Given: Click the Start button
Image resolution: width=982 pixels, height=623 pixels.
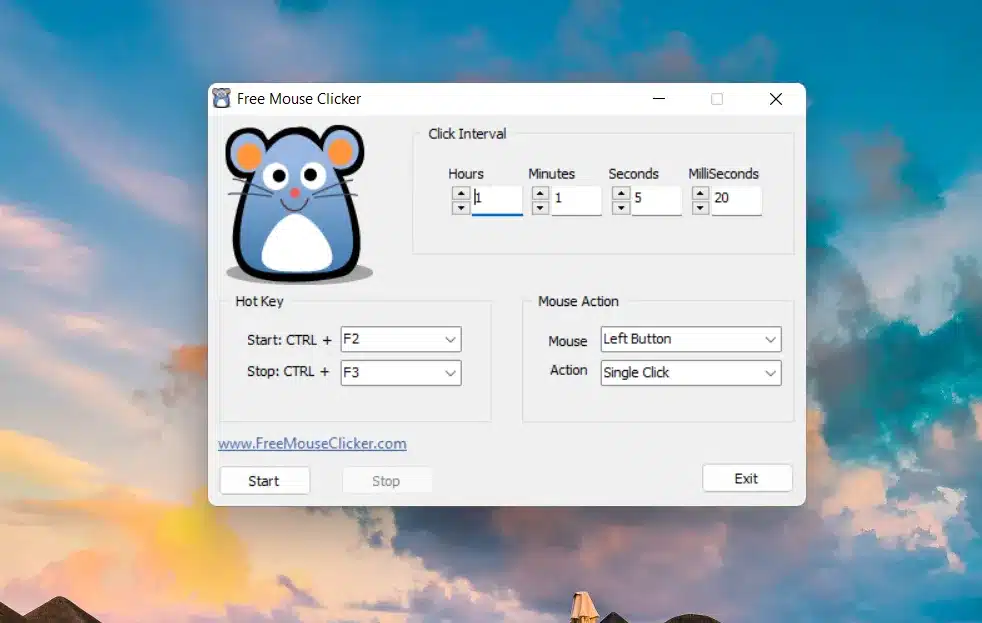Looking at the screenshot, I should point(264,481).
